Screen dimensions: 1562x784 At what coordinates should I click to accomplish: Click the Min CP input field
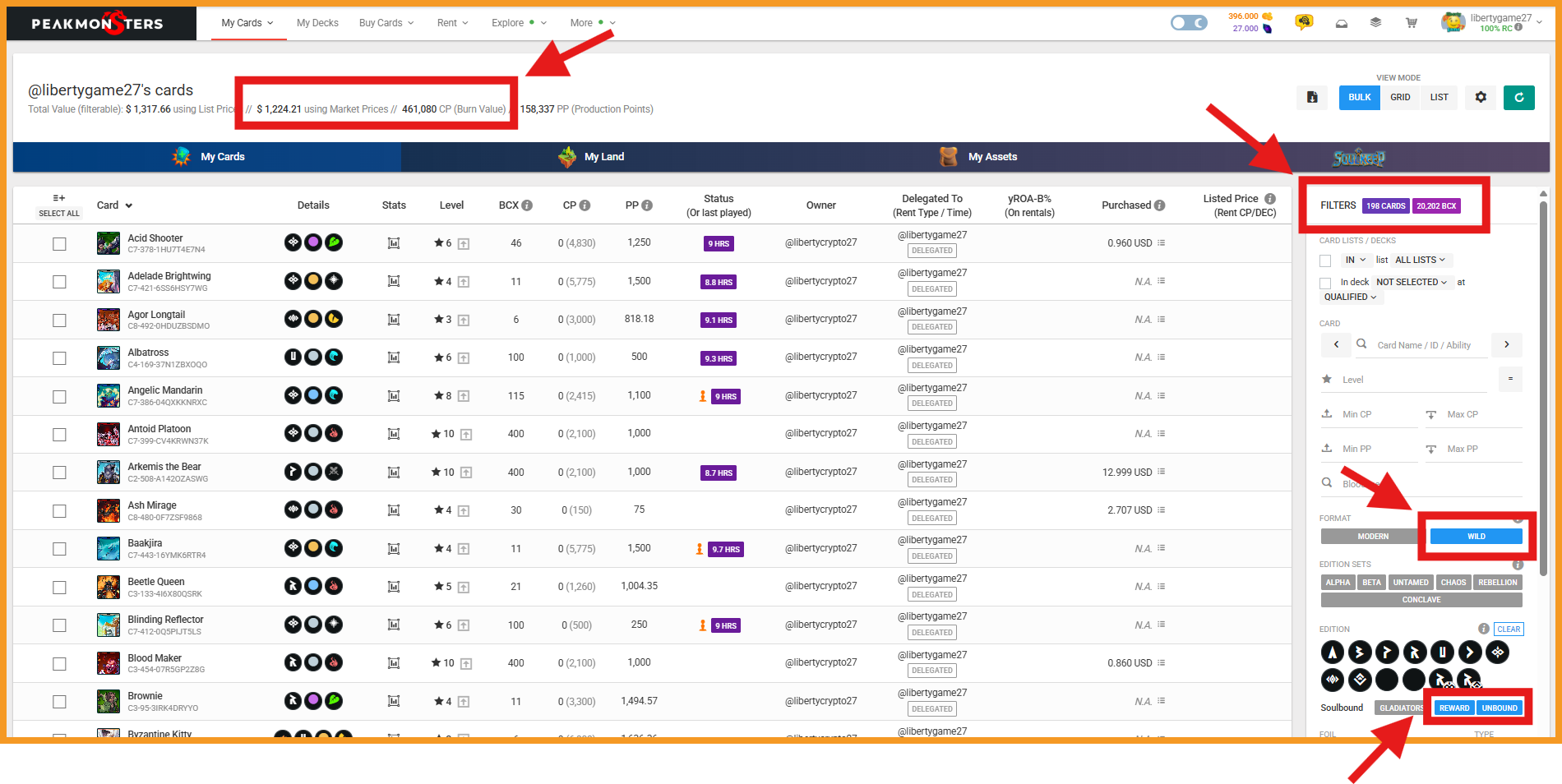tap(1369, 414)
